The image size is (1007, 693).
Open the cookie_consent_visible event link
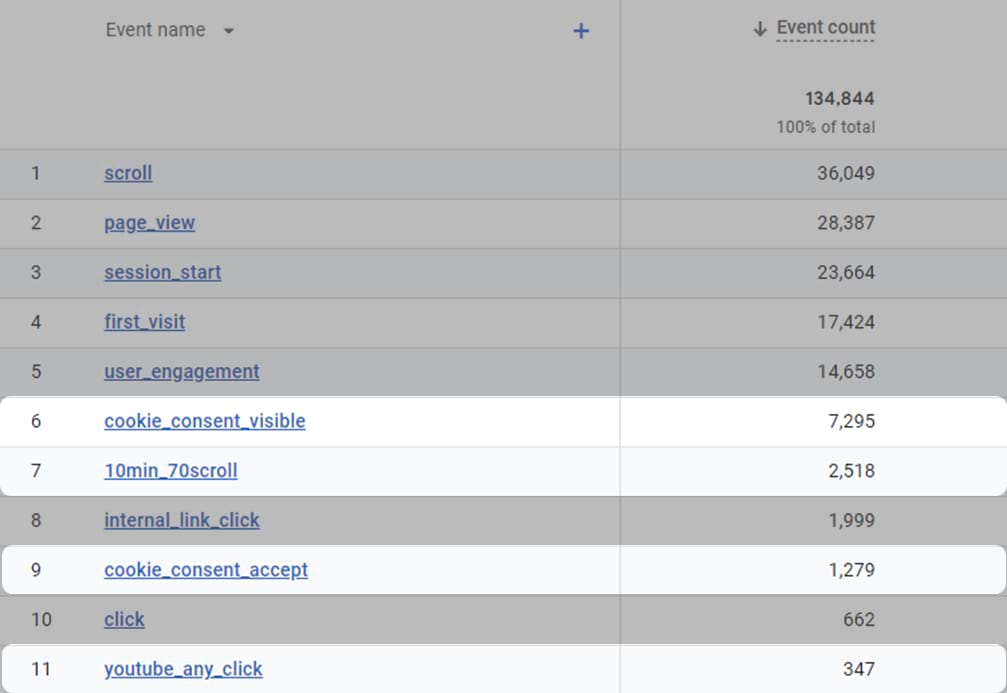pos(204,421)
